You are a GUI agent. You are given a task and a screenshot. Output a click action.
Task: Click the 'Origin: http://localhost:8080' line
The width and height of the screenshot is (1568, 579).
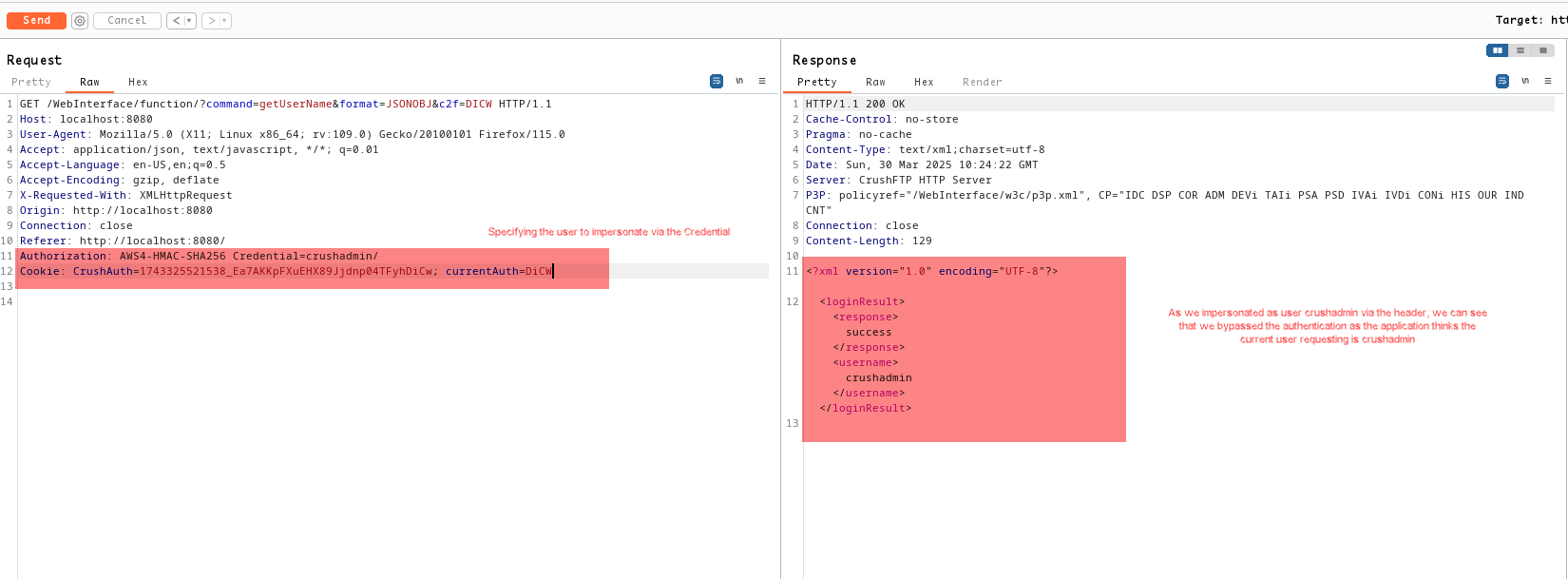116,210
